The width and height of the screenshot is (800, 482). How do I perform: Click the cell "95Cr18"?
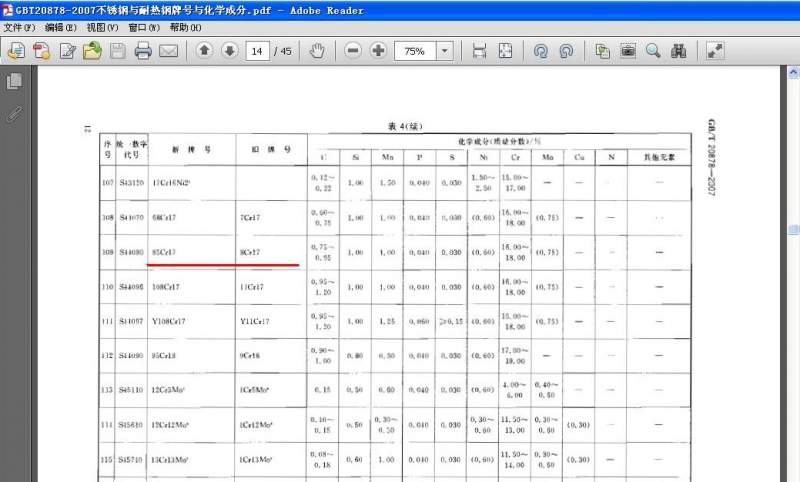pos(163,356)
